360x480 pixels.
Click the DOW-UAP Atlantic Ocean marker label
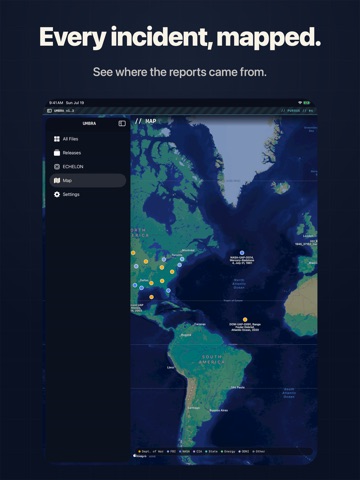(x=245, y=327)
